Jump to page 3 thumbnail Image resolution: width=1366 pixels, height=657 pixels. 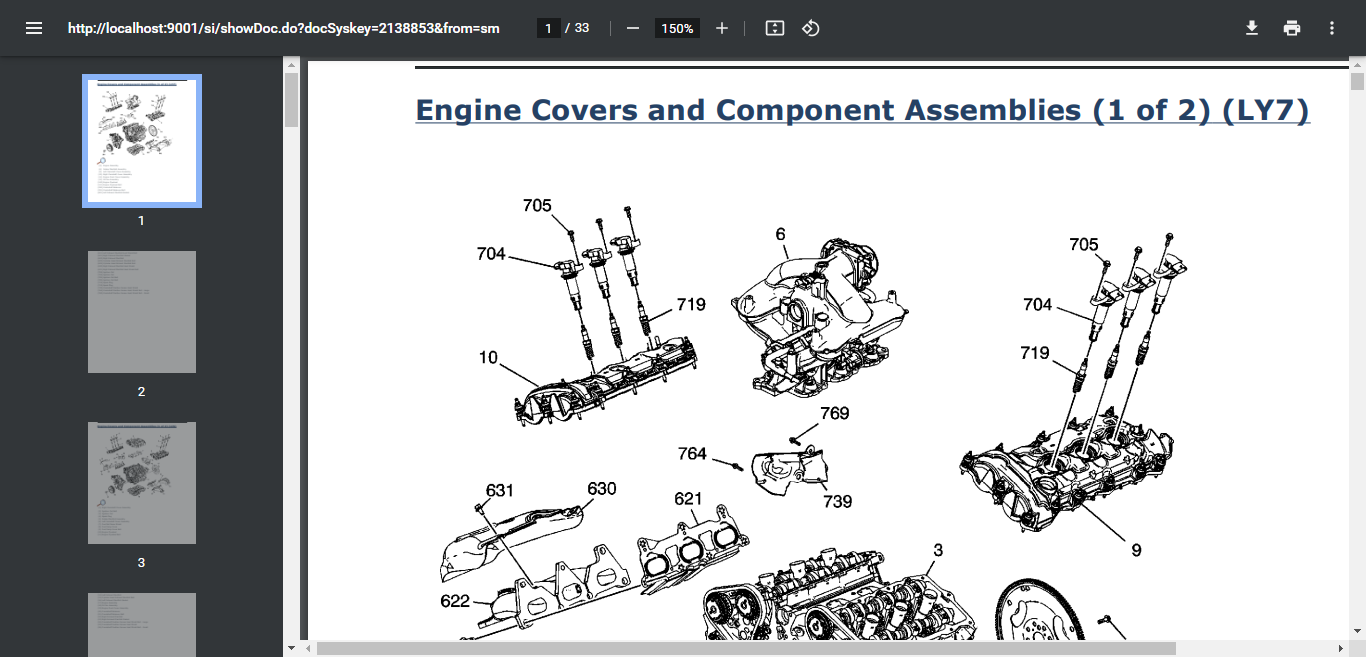(x=142, y=483)
